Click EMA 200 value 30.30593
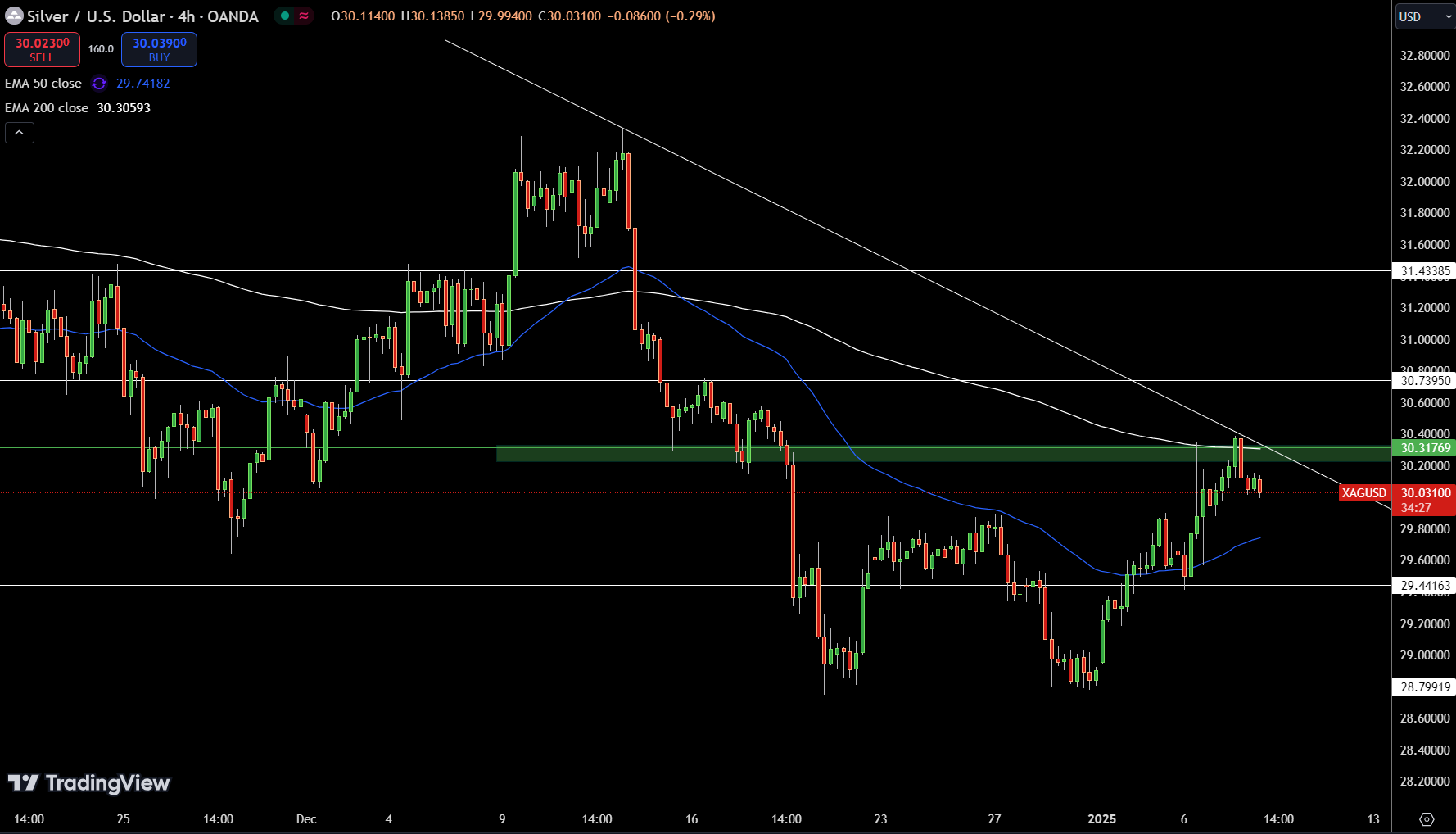The height and width of the screenshot is (834, 1456). (x=124, y=108)
